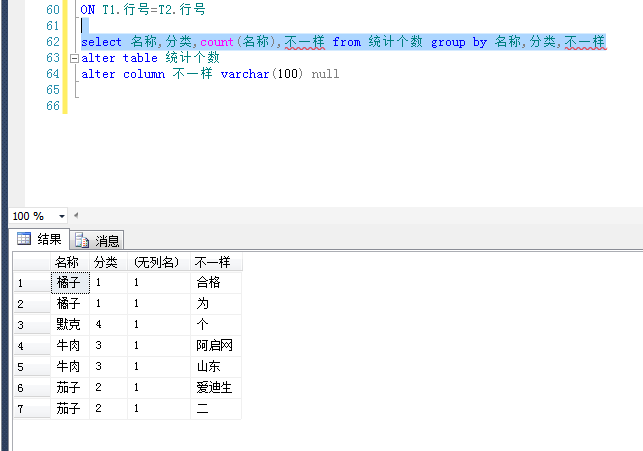Click the (无列名) column header
The image size is (643, 451).
(159, 262)
